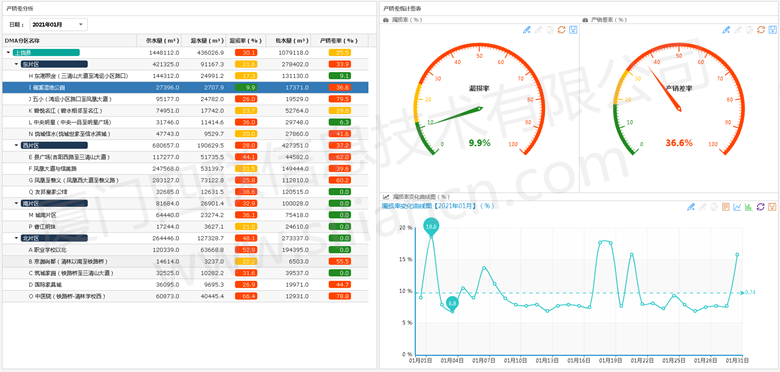Switch the curve chart to line type
780x372 pixels.
737,207
